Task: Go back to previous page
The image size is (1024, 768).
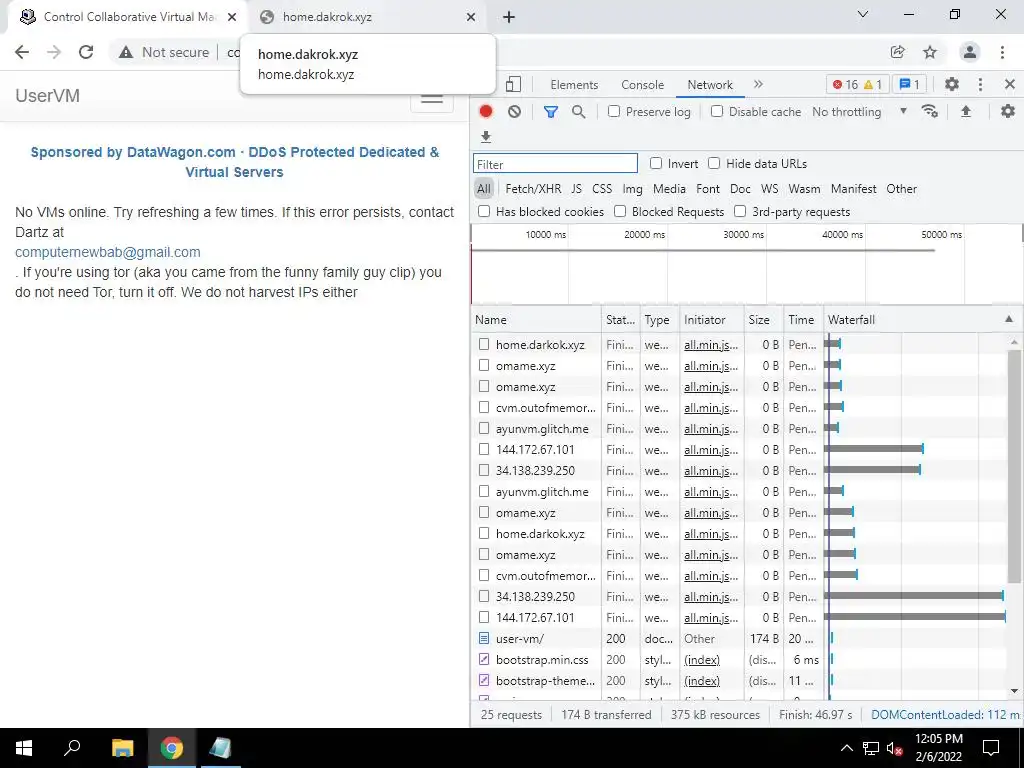Action: click(x=22, y=52)
